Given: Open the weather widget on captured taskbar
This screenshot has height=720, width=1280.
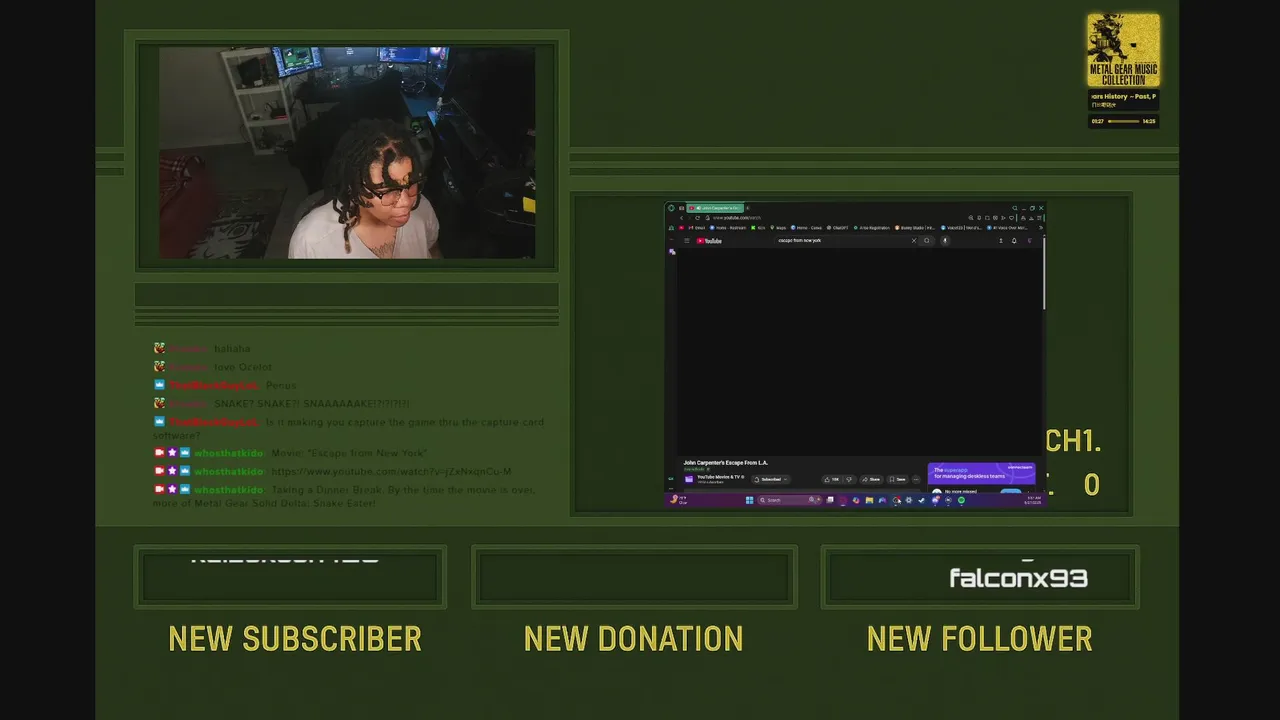Looking at the screenshot, I should coord(679,500).
